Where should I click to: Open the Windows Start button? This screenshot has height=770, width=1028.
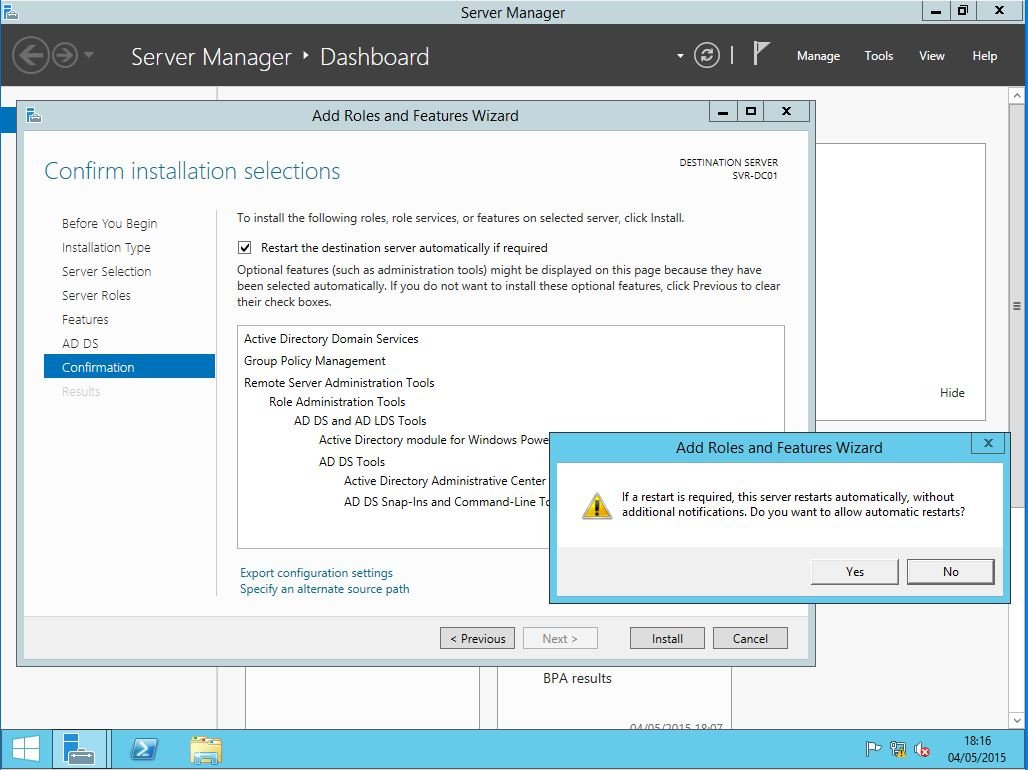tap(26, 749)
